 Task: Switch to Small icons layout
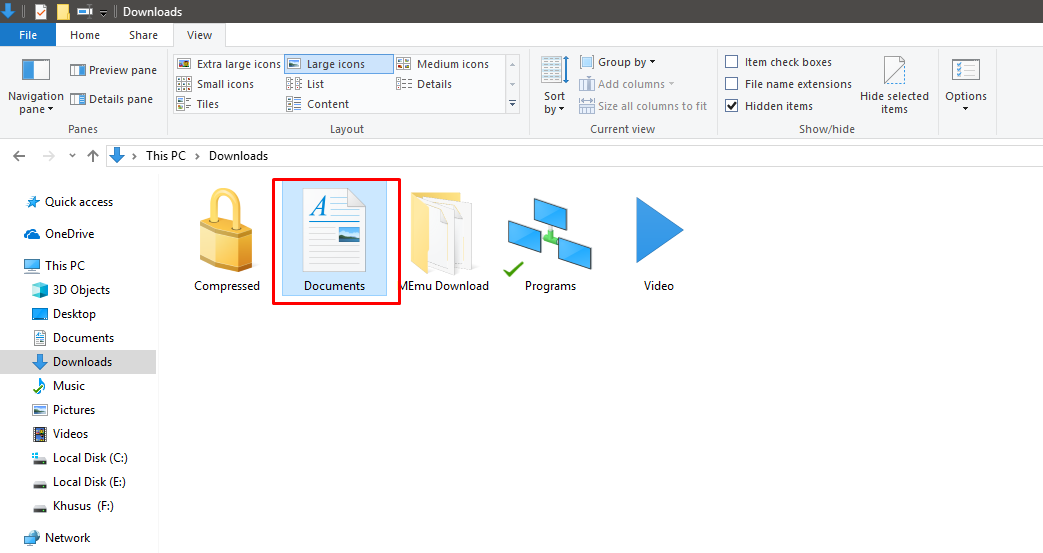point(215,84)
